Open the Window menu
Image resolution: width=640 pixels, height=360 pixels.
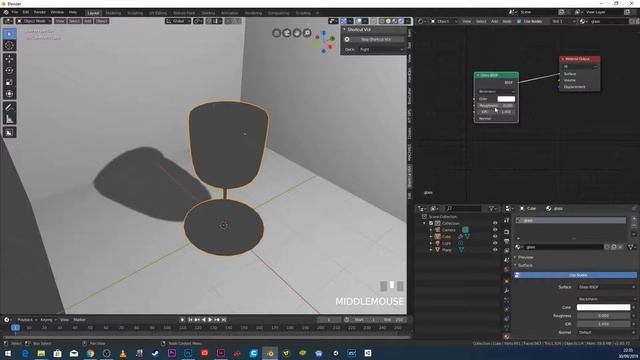(x=57, y=12)
